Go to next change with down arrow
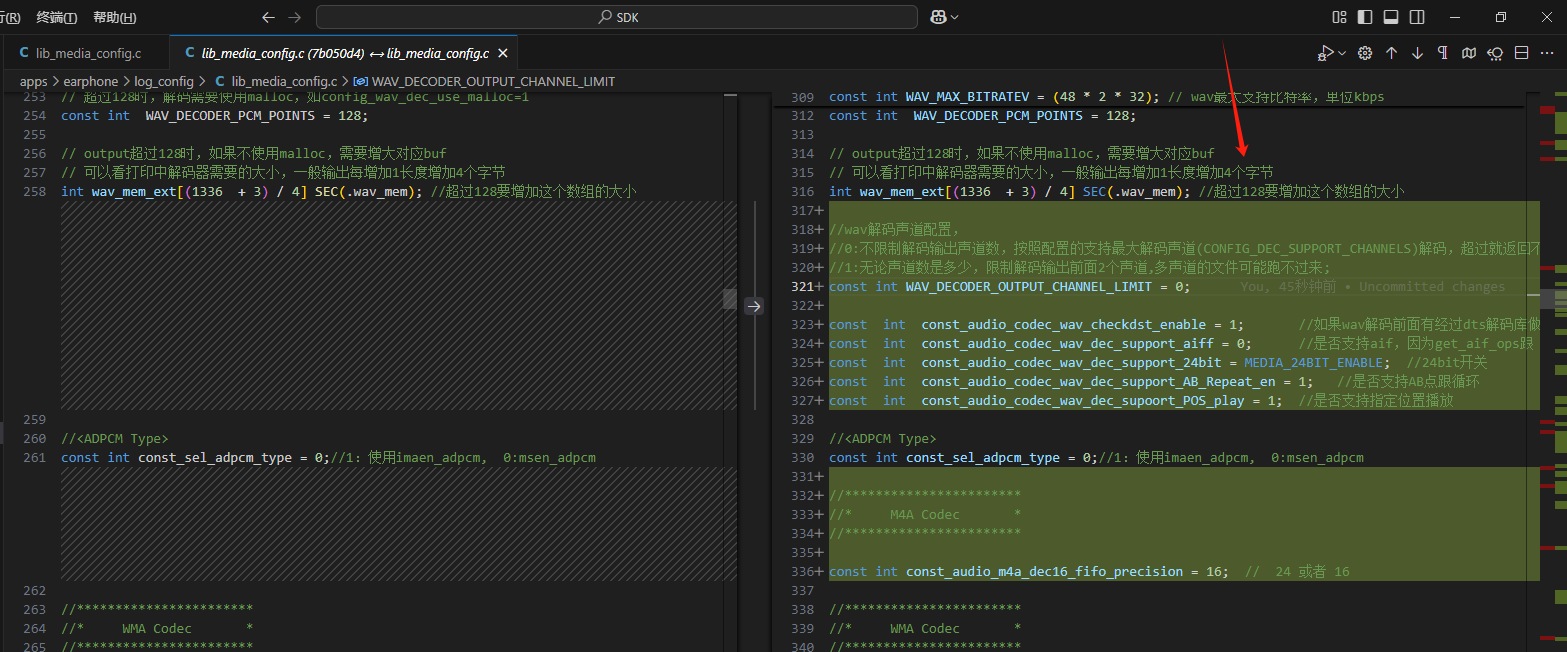 pos(1417,53)
